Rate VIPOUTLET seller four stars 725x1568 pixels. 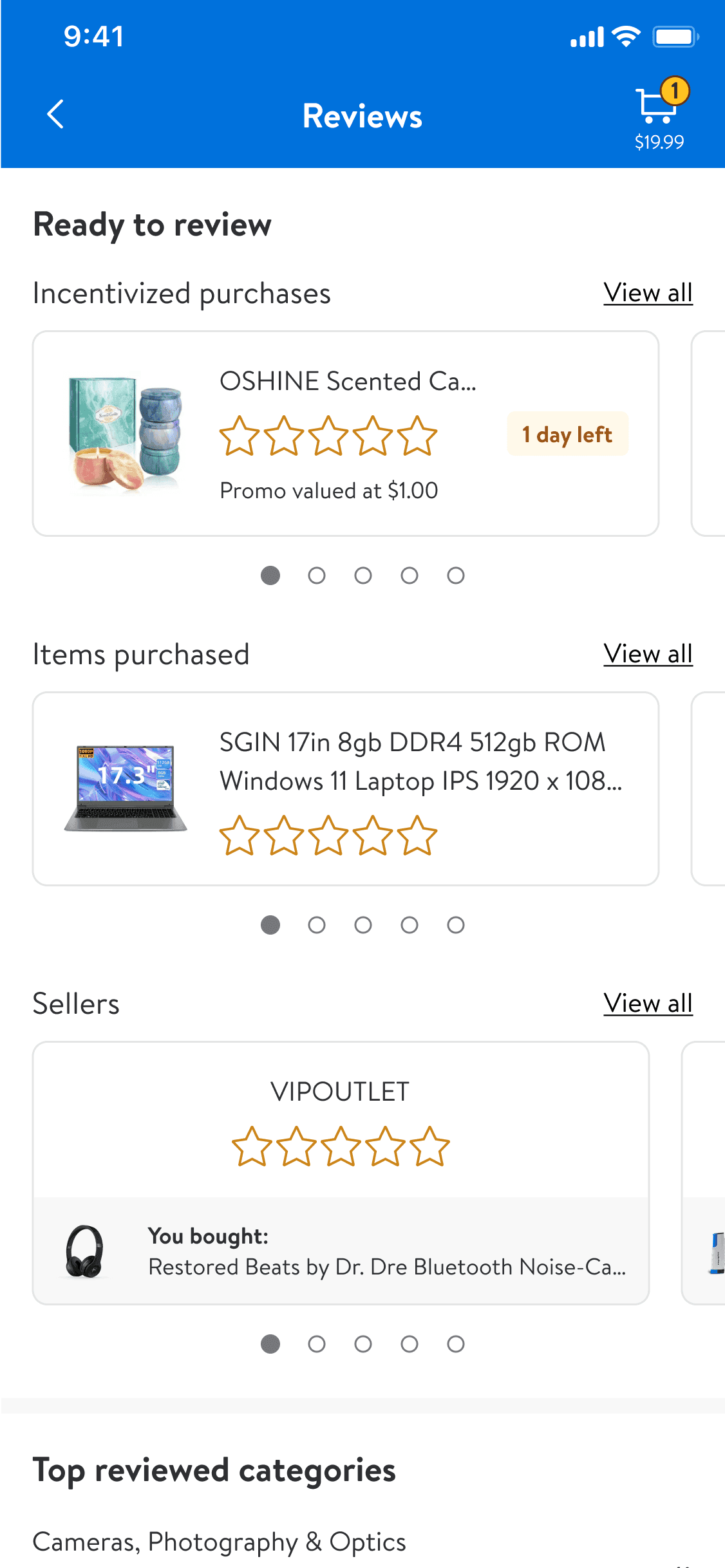pos(385,1146)
